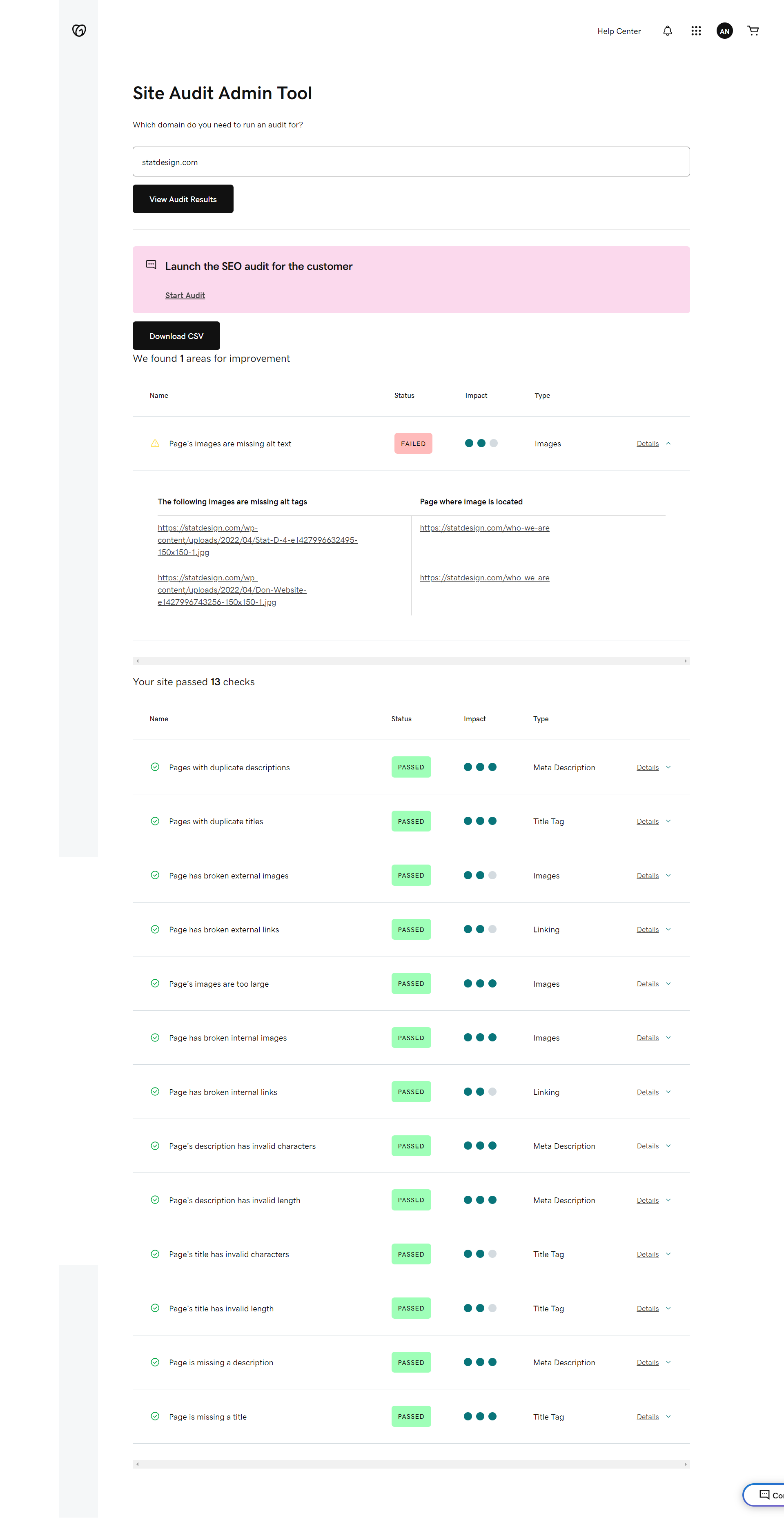Viewport: 784px width, 1518px height.
Task: Download the CSV report
Action: click(x=176, y=336)
